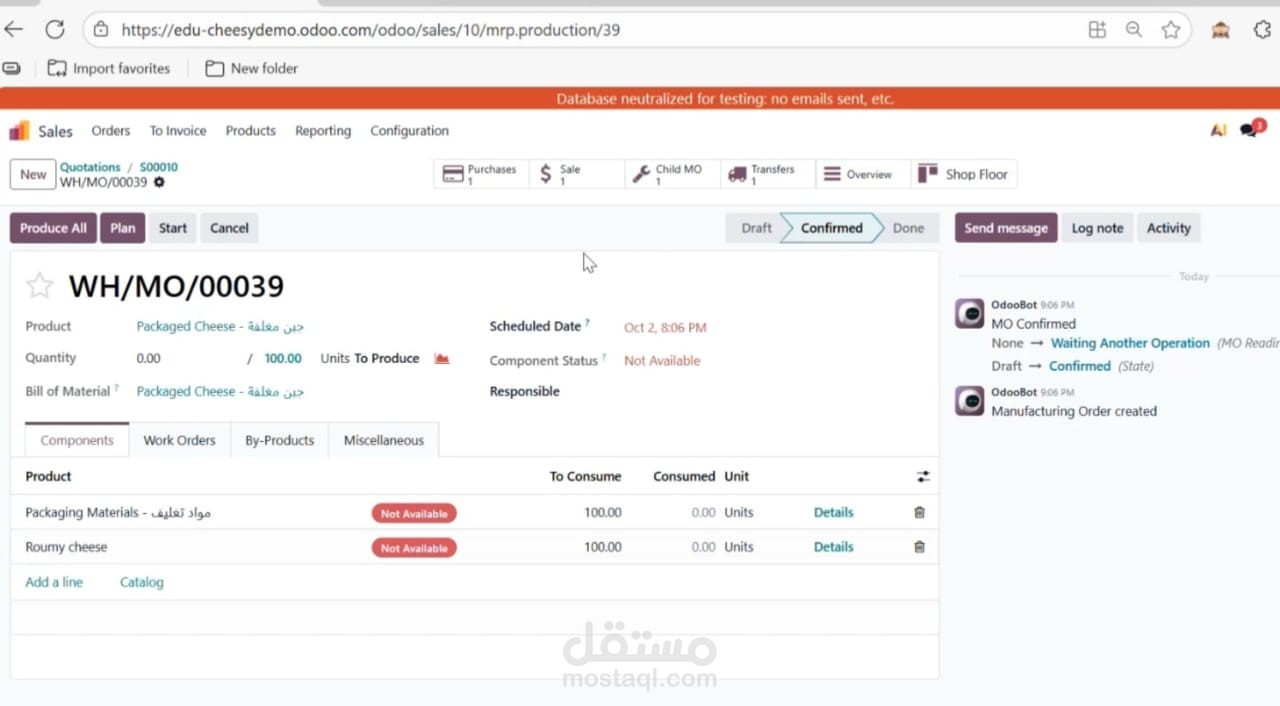
Task: Open the Packaged Cheese product field
Action: tap(220, 326)
